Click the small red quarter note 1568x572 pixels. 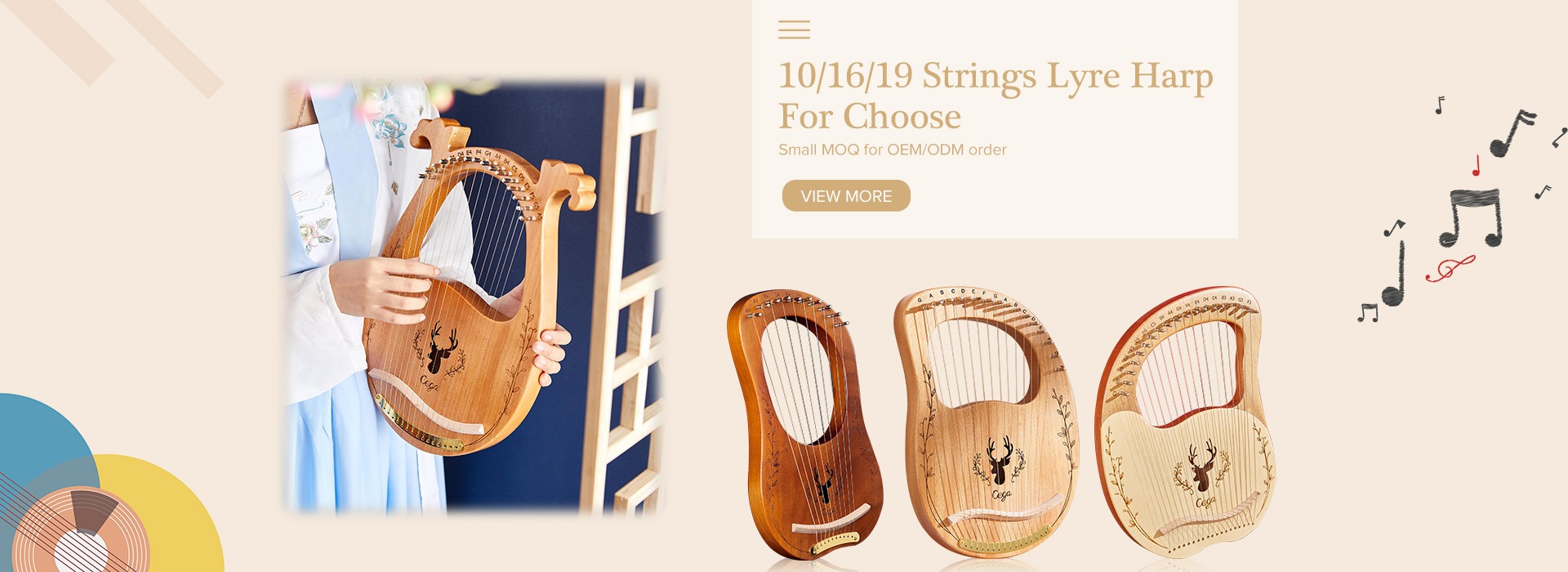click(1477, 166)
